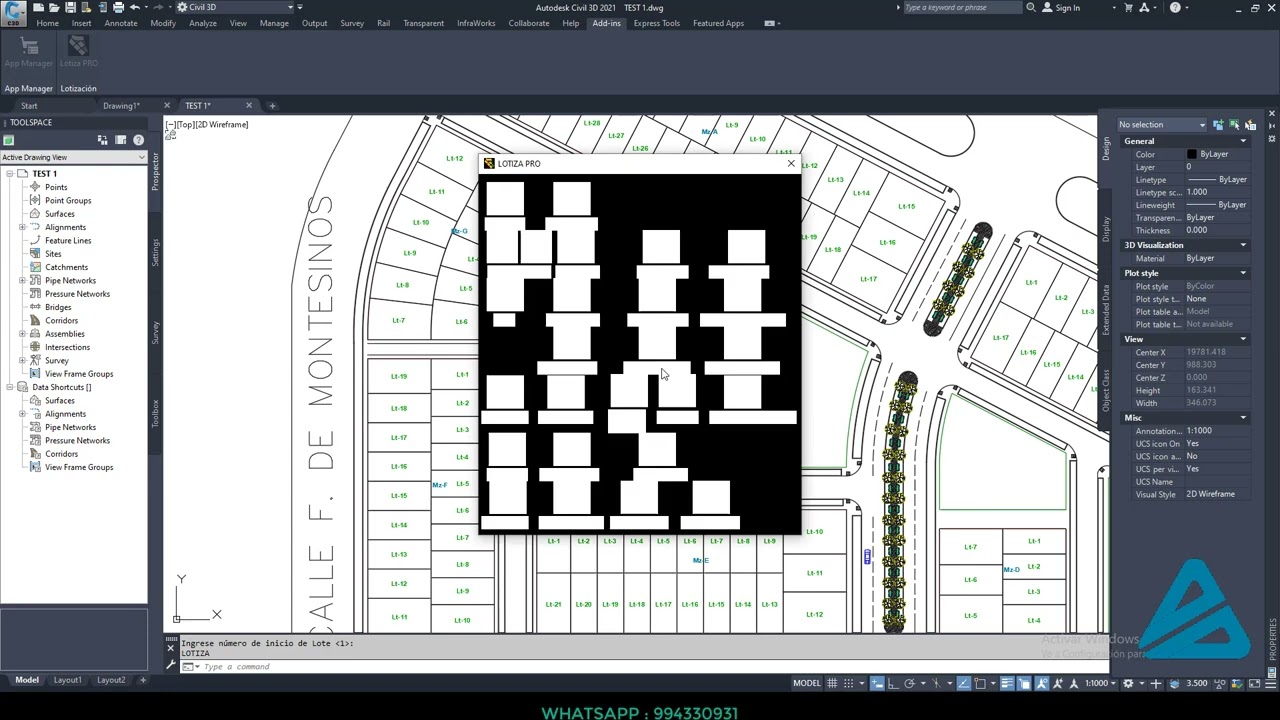Close the TEST 1* drawing tab
Image resolution: width=1280 pixels, height=720 pixels.
point(249,105)
